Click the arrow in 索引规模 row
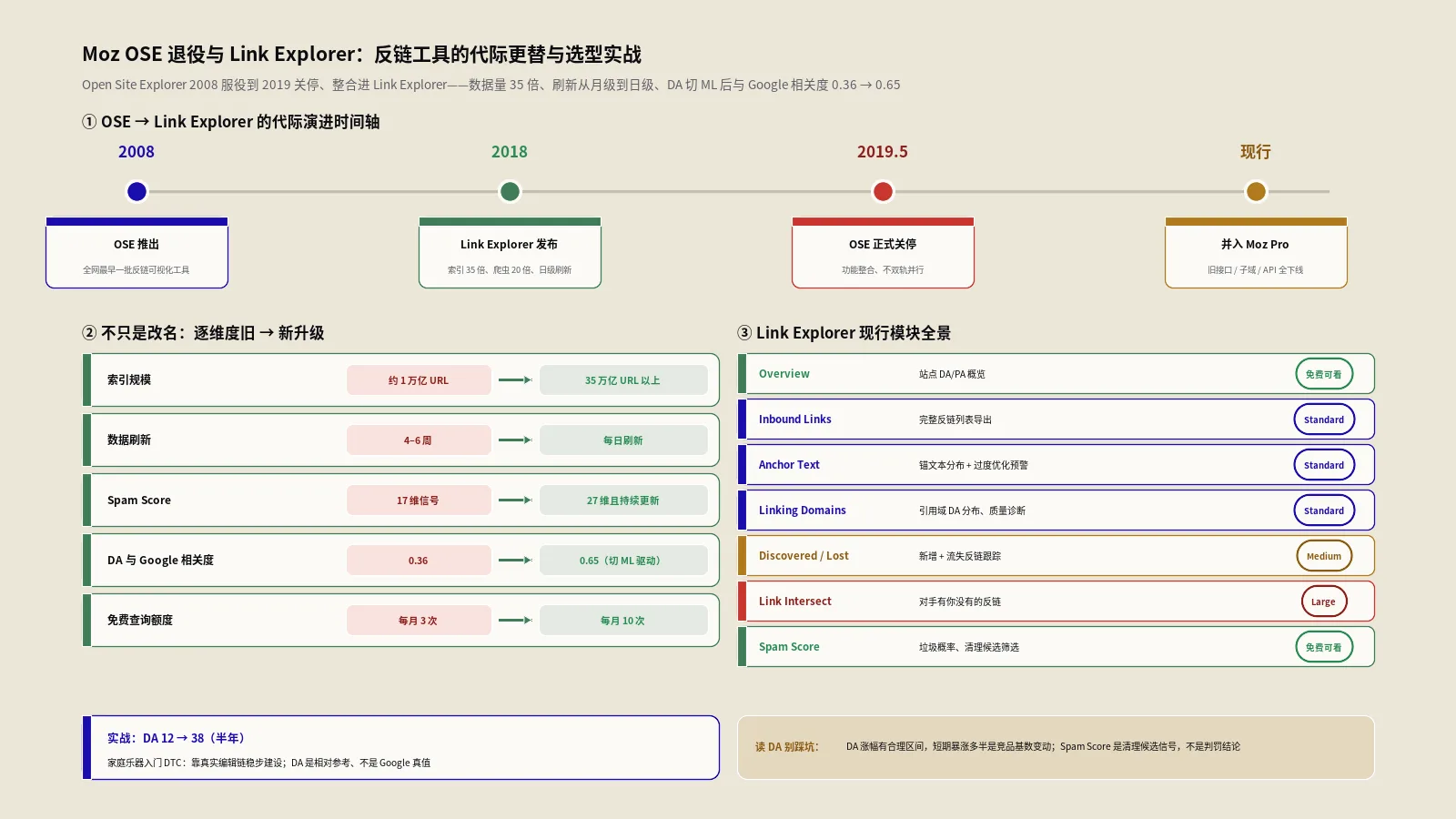Screen dimensions: 1456x819 515,380
